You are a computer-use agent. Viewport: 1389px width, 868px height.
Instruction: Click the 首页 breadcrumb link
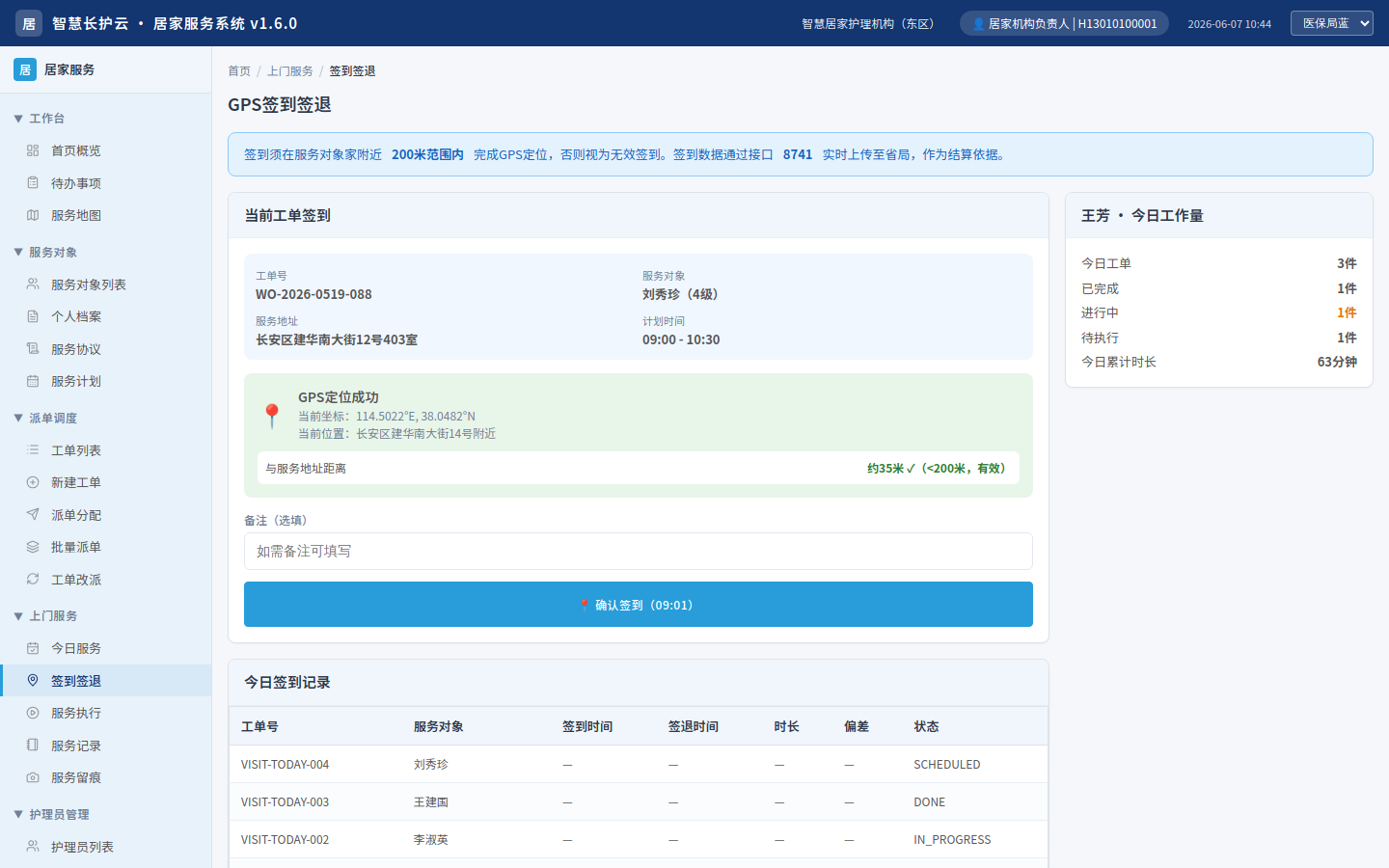(x=239, y=71)
